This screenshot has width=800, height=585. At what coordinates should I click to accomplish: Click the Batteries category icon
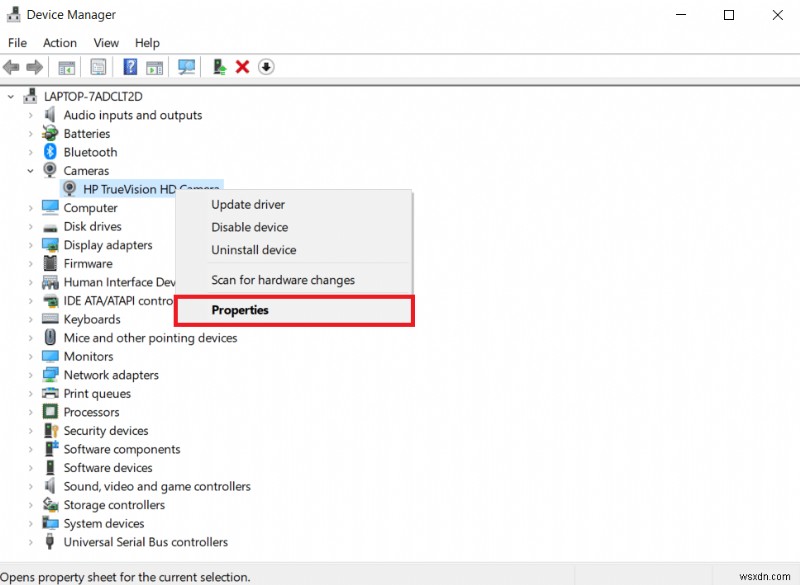pos(50,133)
